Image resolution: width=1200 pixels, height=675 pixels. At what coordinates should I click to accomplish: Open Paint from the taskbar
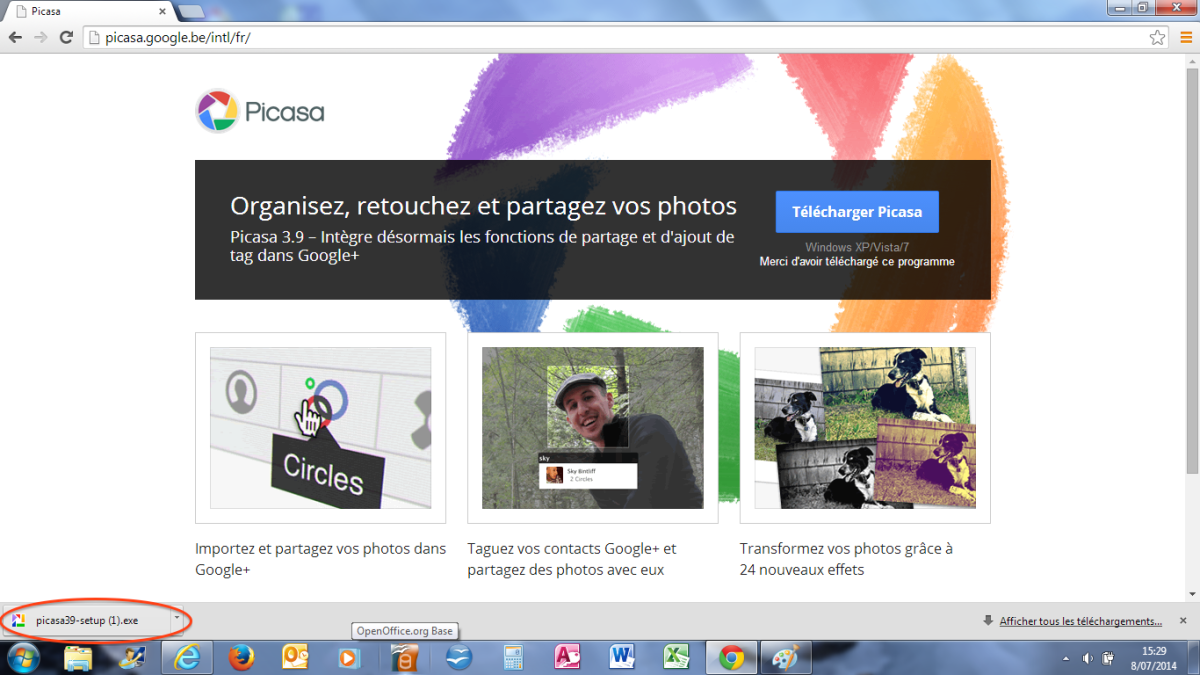(786, 657)
